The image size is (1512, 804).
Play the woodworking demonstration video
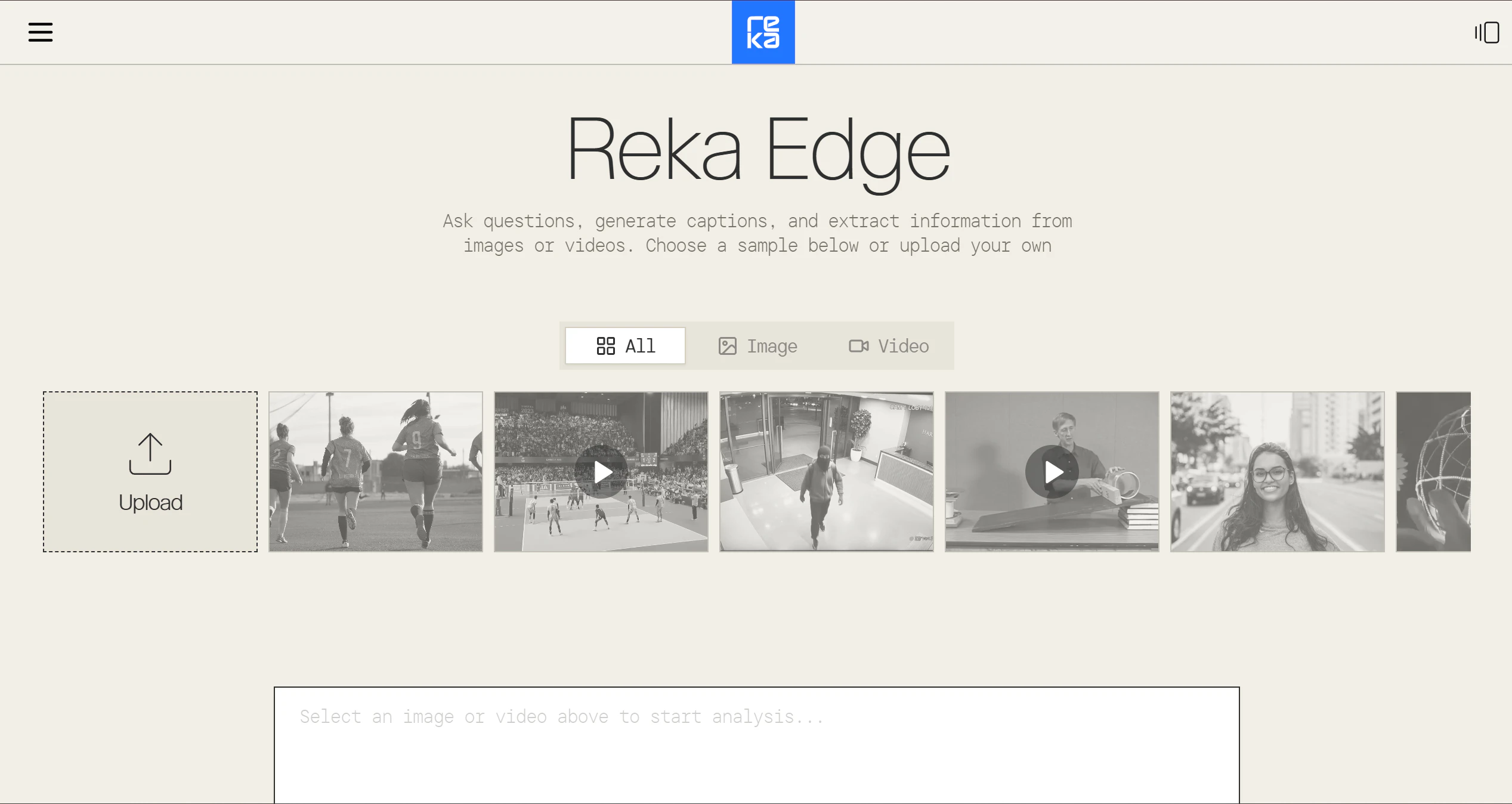pyautogui.click(x=1052, y=472)
